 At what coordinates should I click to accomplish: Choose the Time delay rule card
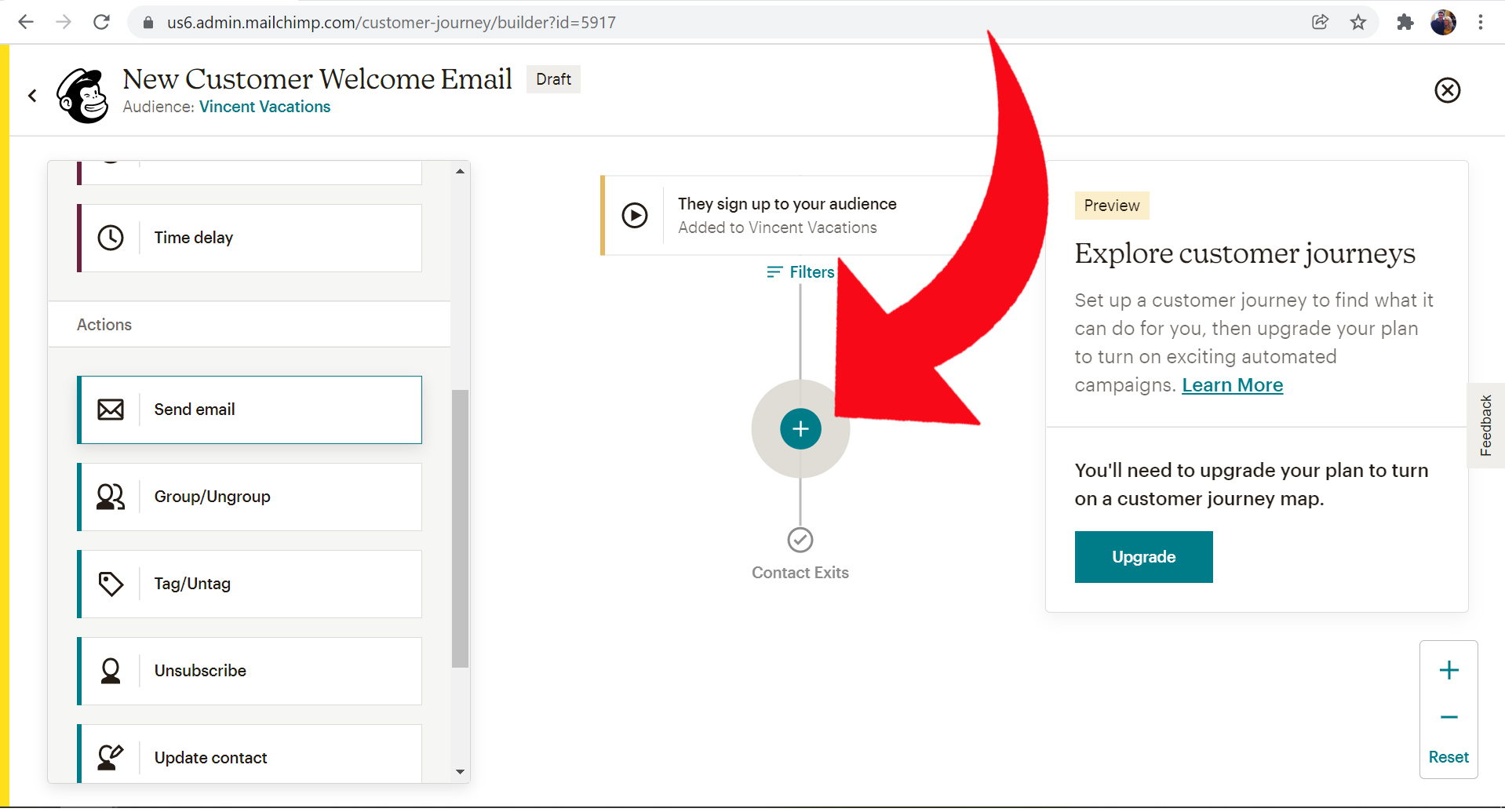pos(250,238)
